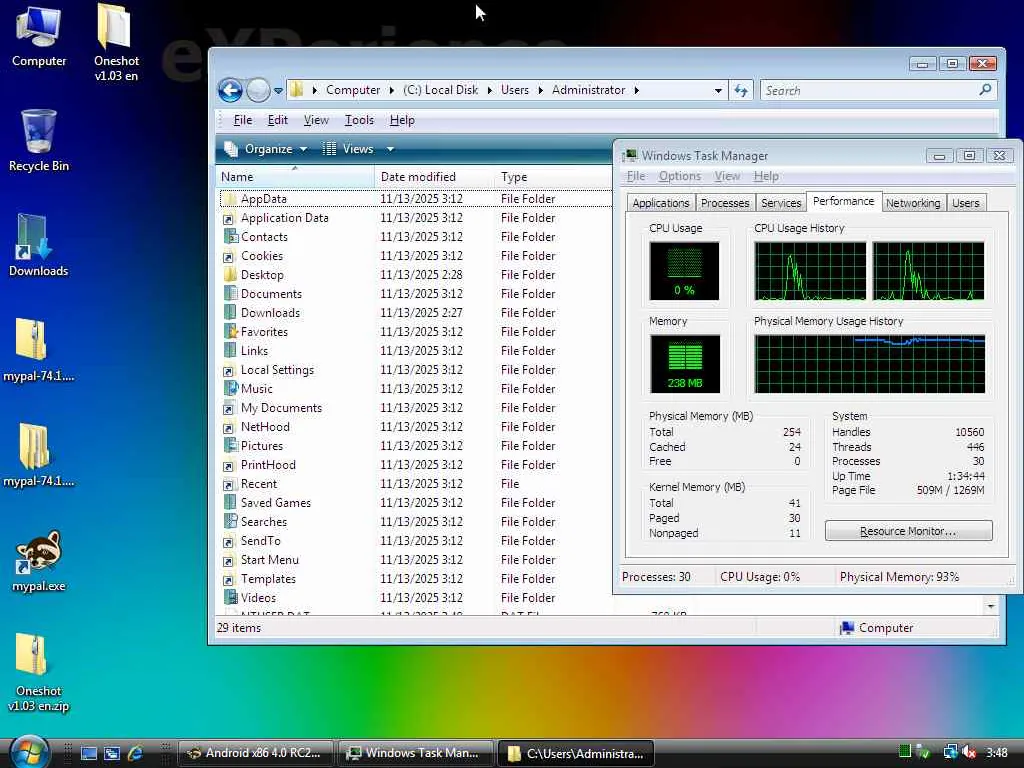Click the Type column header
This screenshot has width=1024, height=768.
554,176
